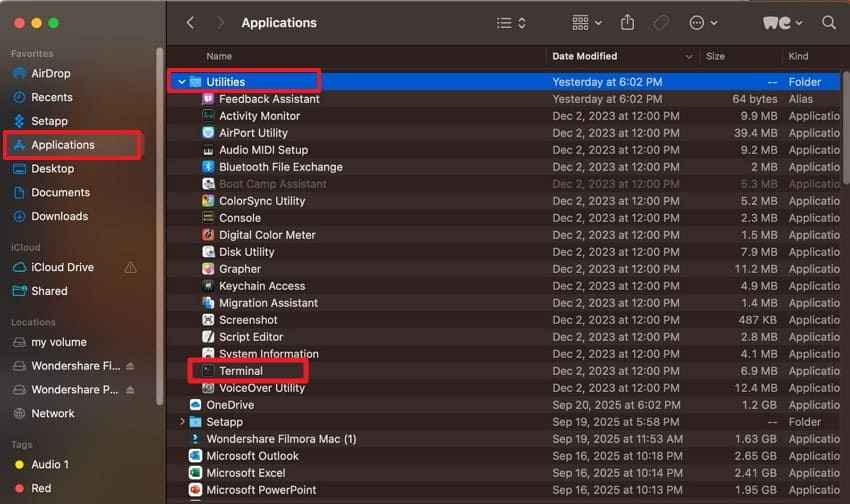Toggle sort direction chevron in Date Modified
850x504 pixels.
[x=688, y=56]
